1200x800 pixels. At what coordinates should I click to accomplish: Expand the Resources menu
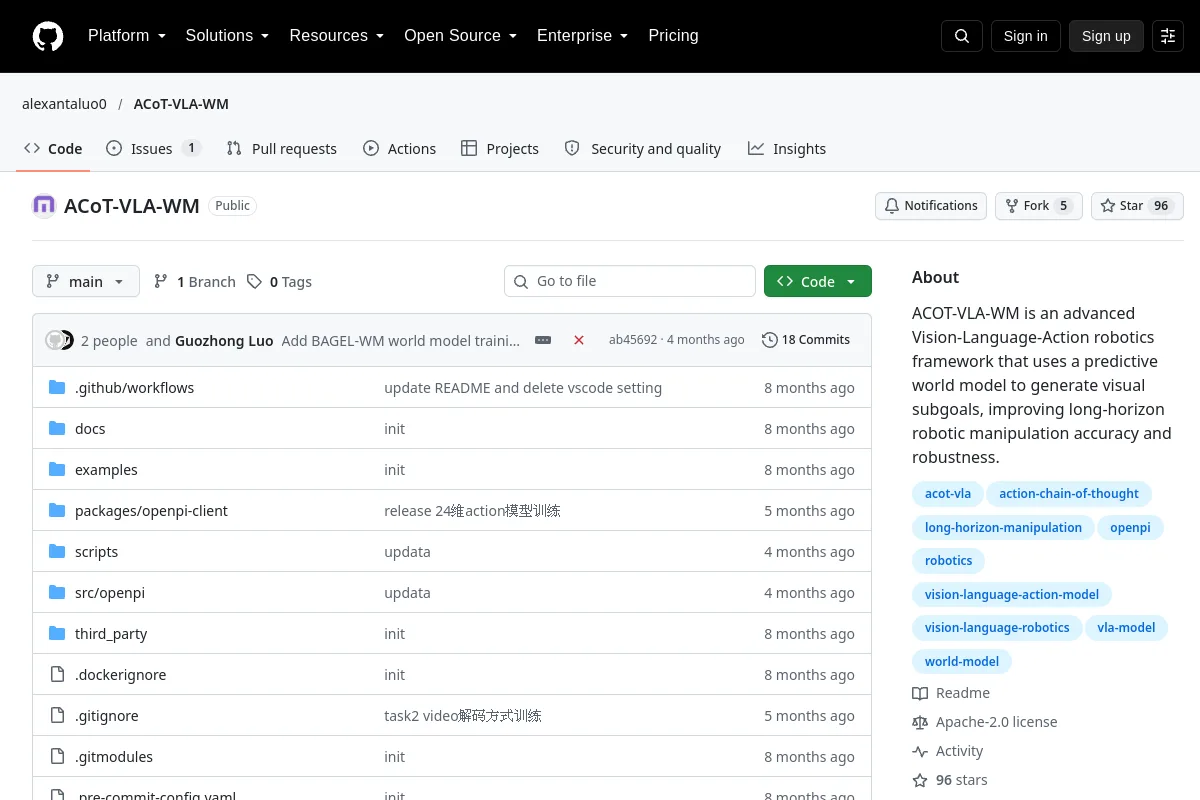337,36
